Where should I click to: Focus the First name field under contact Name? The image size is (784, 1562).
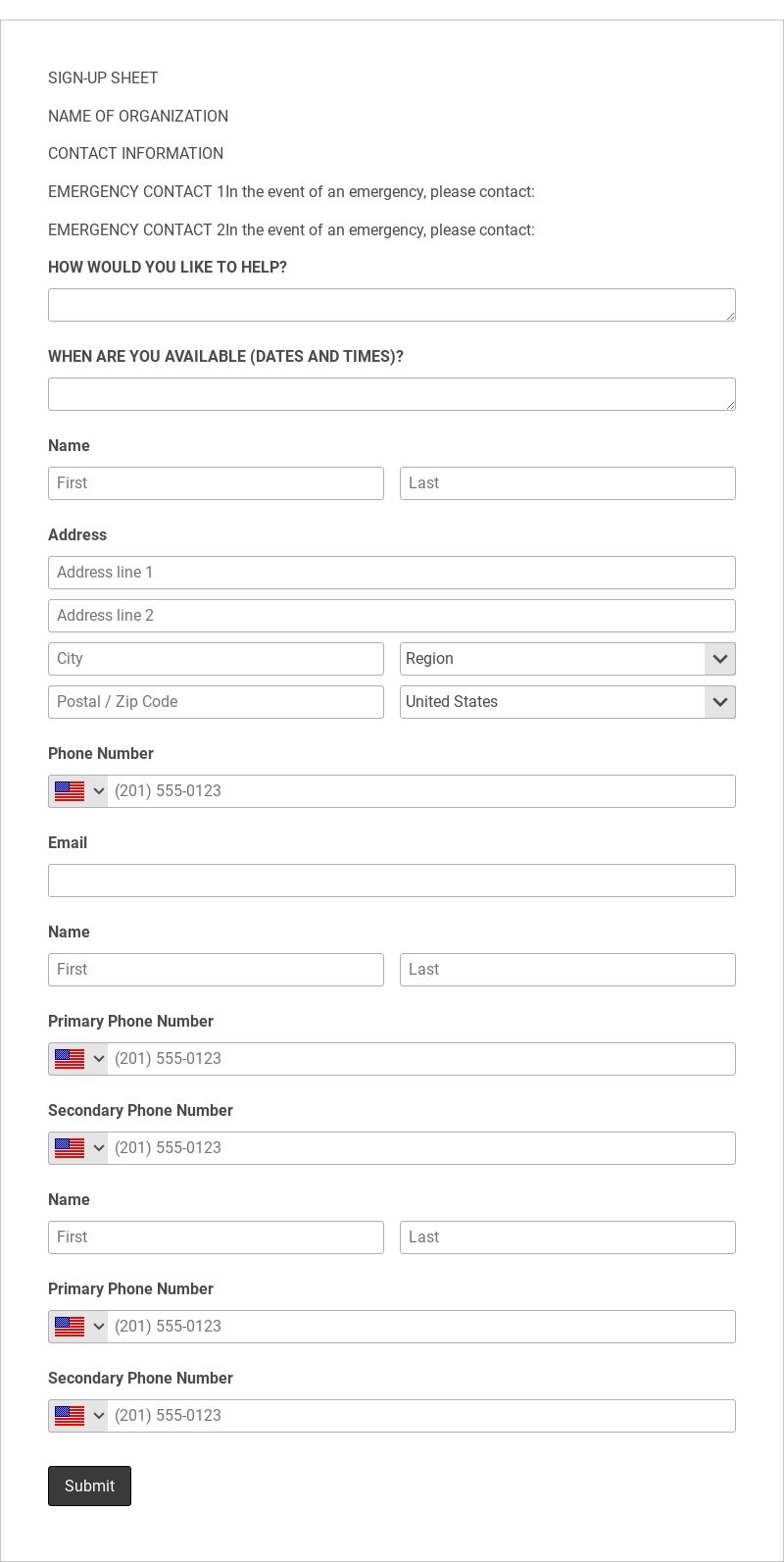click(216, 483)
